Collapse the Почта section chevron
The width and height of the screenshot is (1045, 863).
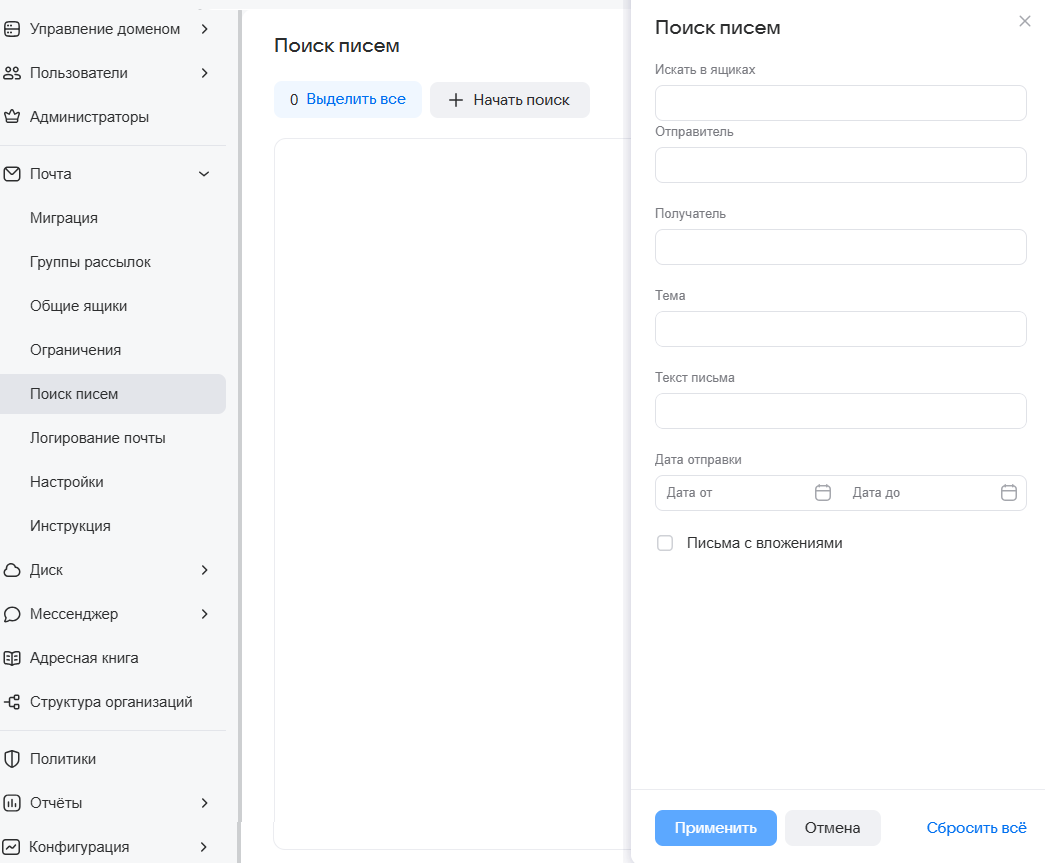pyautogui.click(x=204, y=174)
